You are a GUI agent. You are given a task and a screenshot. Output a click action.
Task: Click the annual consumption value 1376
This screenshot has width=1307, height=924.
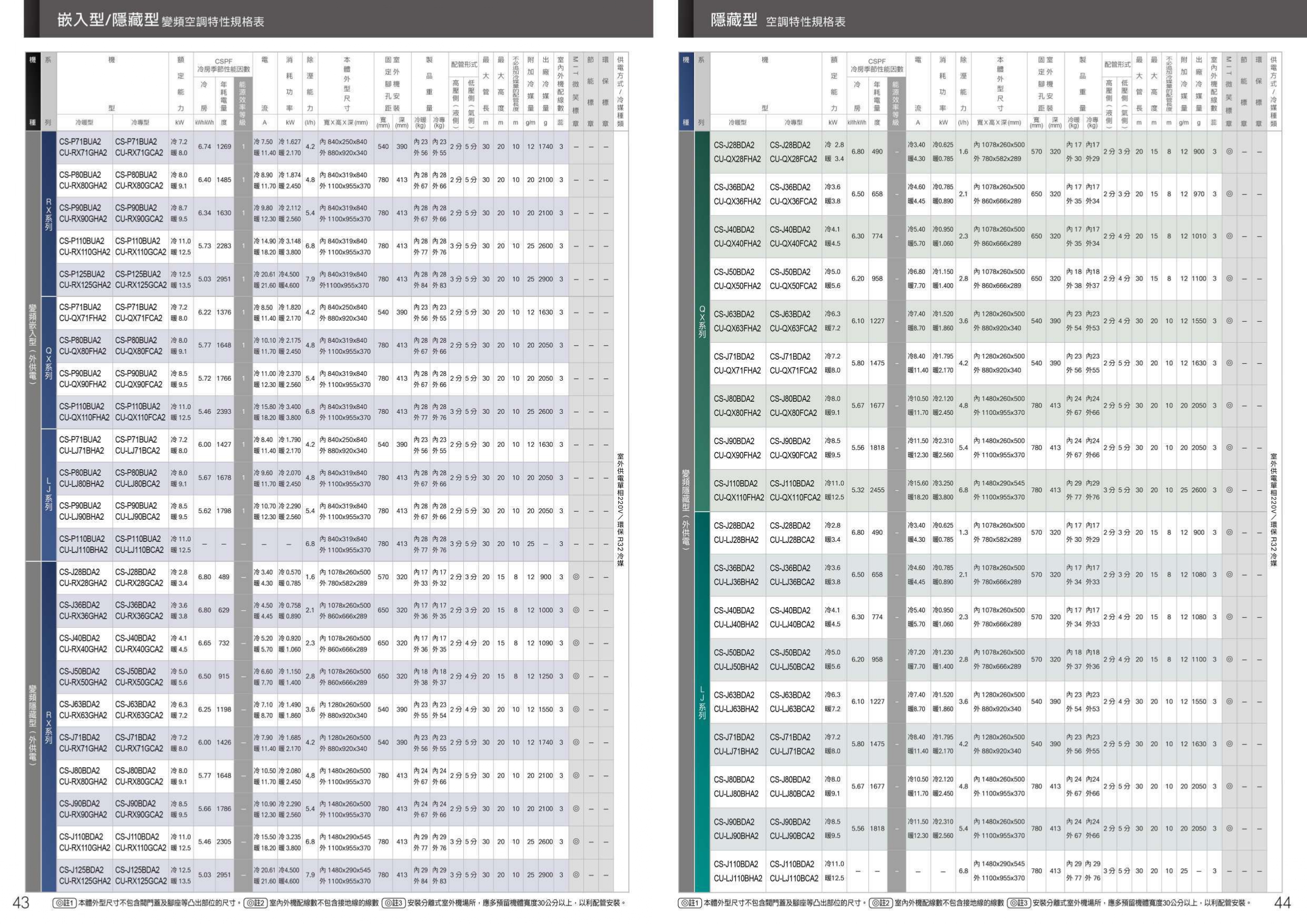[224, 312]
